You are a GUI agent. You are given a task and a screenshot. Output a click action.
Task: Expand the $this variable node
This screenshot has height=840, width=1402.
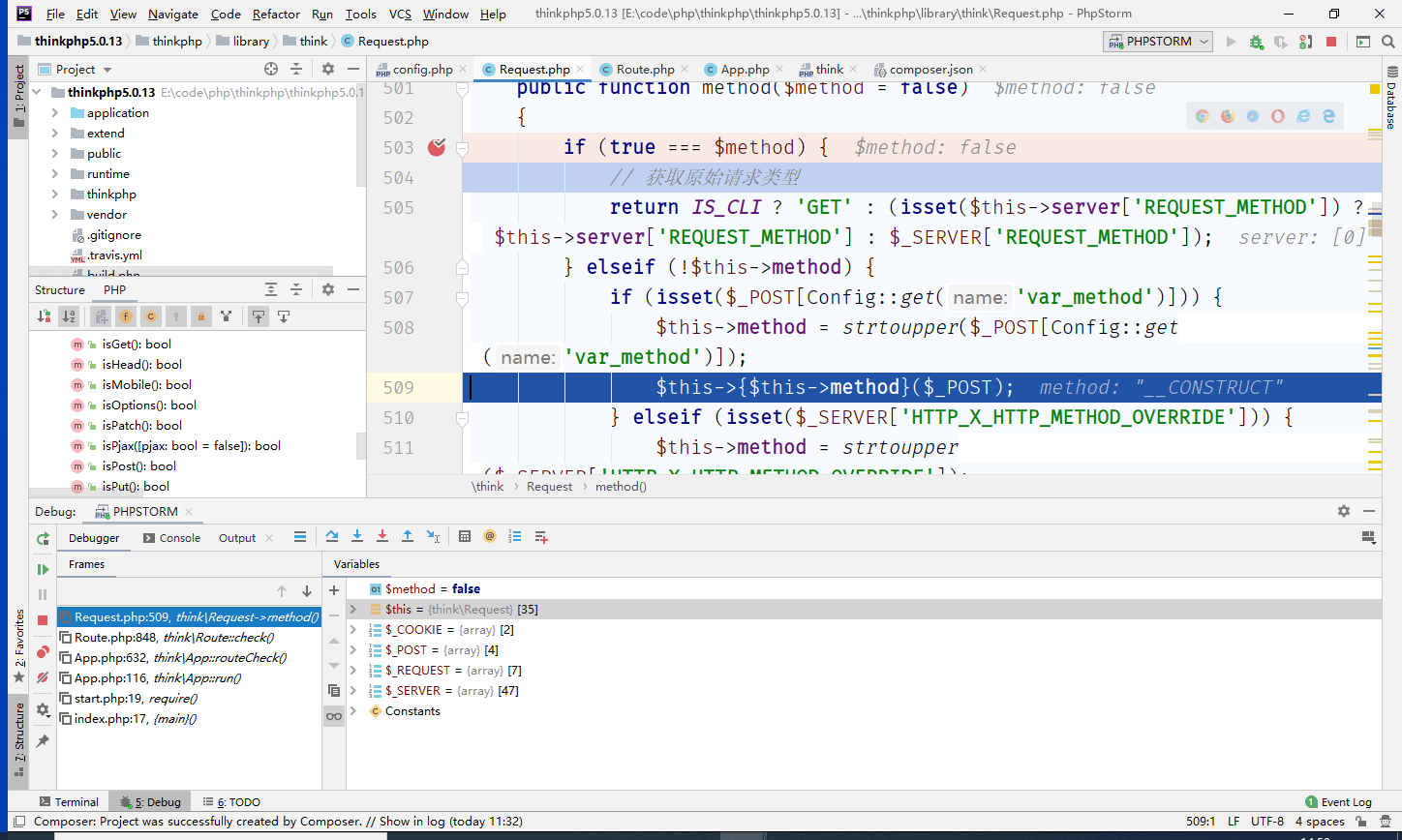353,610
